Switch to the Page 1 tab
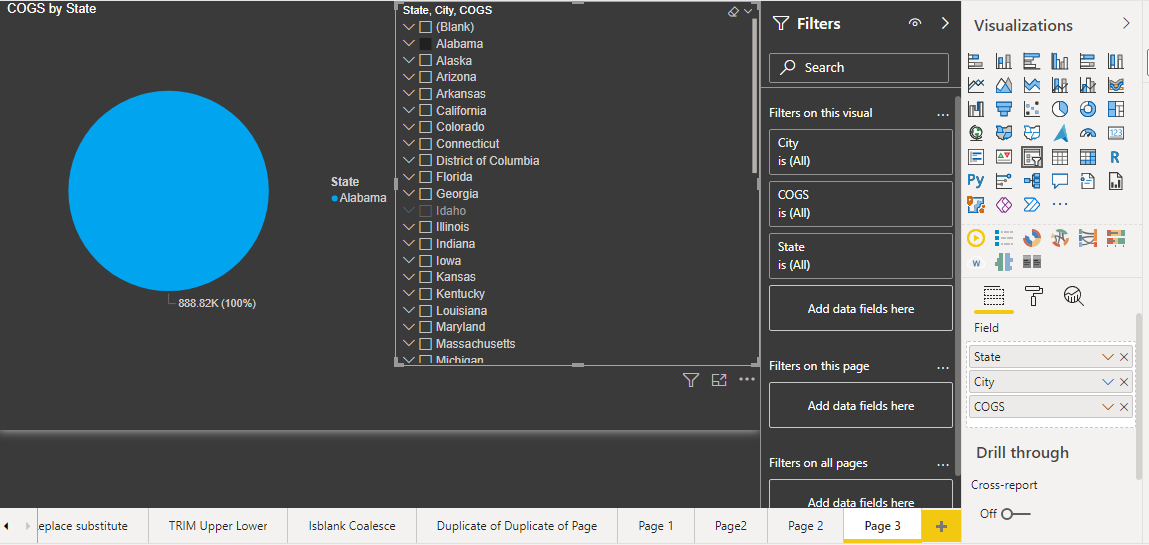 (656, 526)
